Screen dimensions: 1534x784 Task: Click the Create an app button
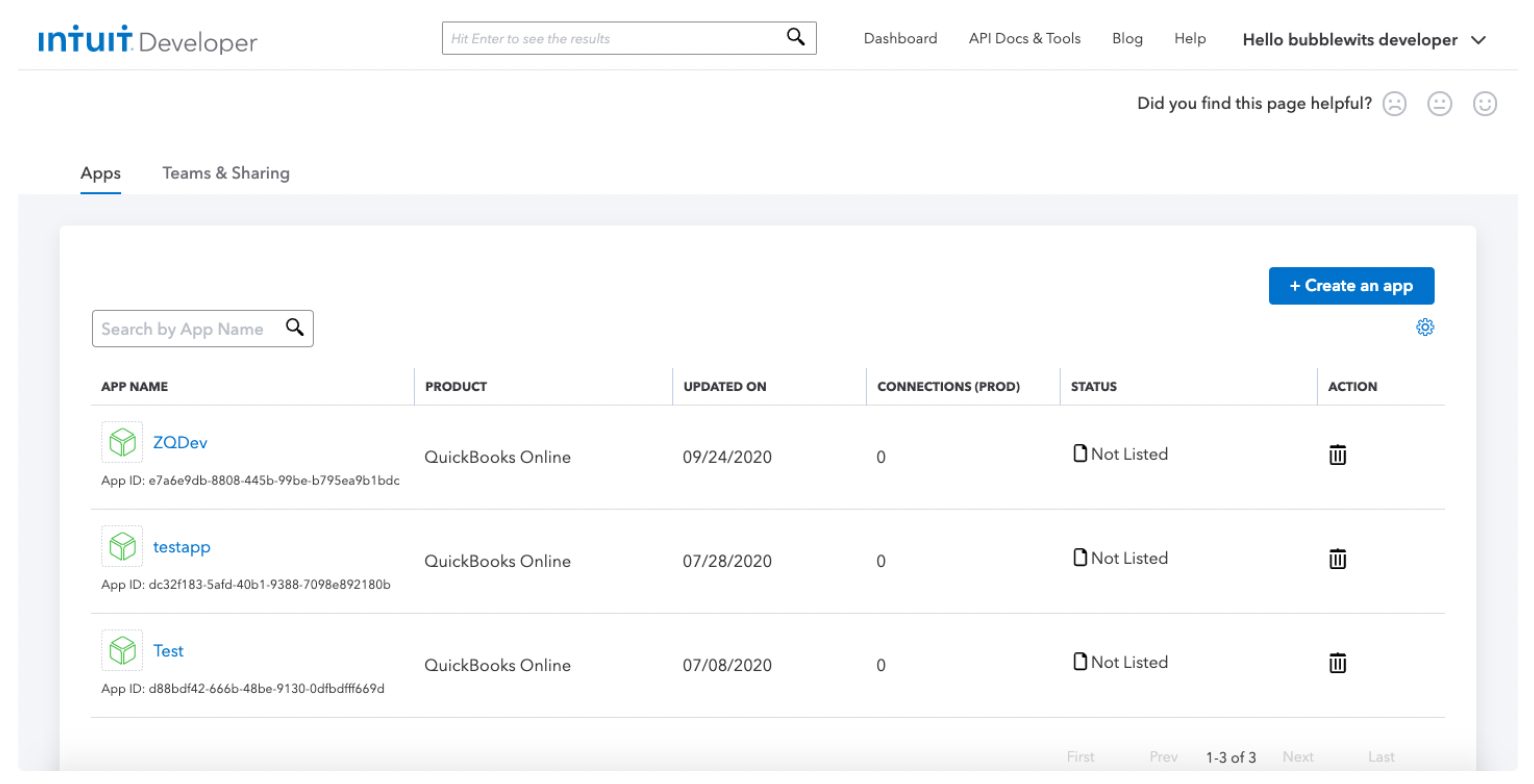coord(1351,286)
